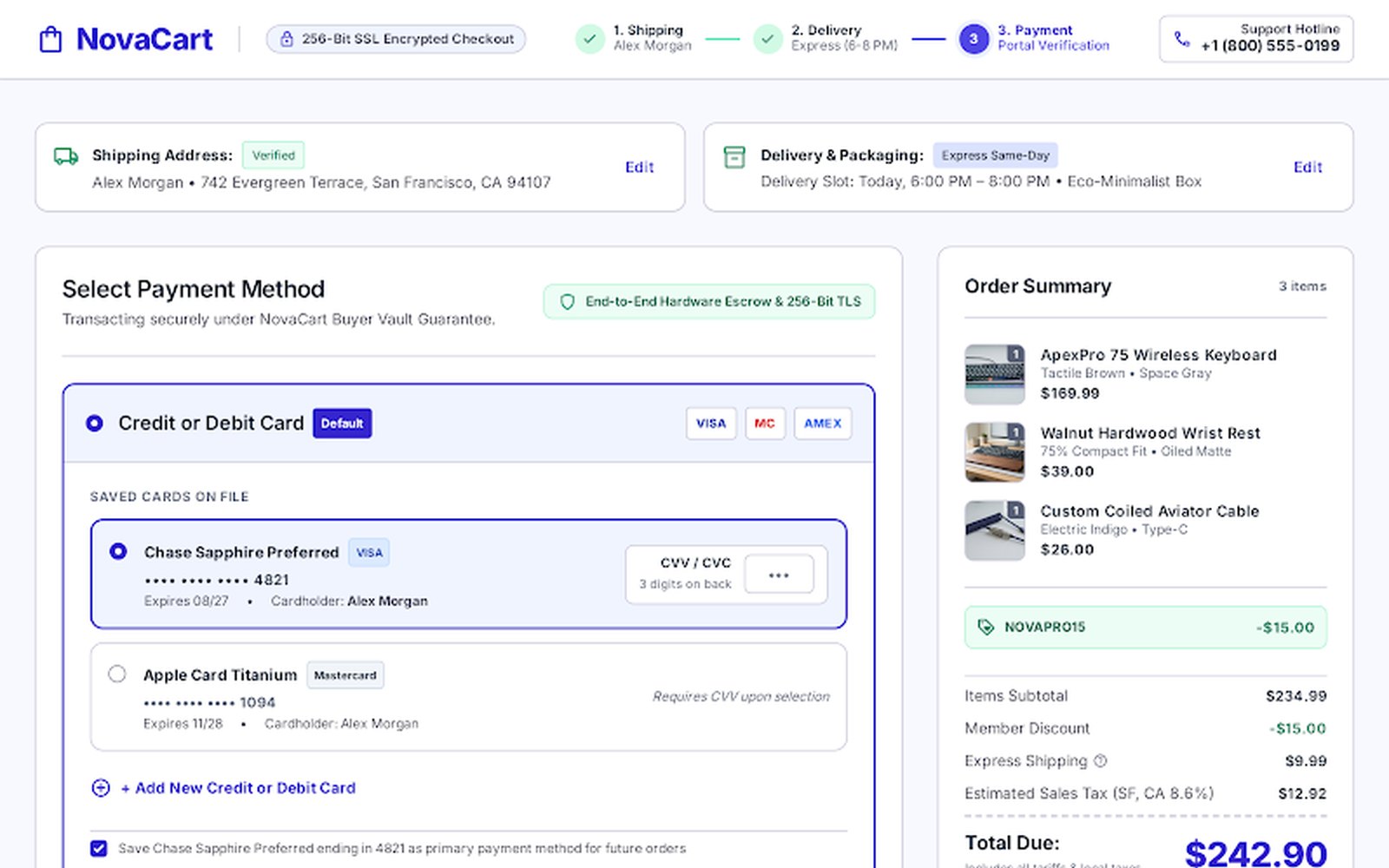Edit the Shipping Address
This screenshot has height=868, width=1389.
640,168
